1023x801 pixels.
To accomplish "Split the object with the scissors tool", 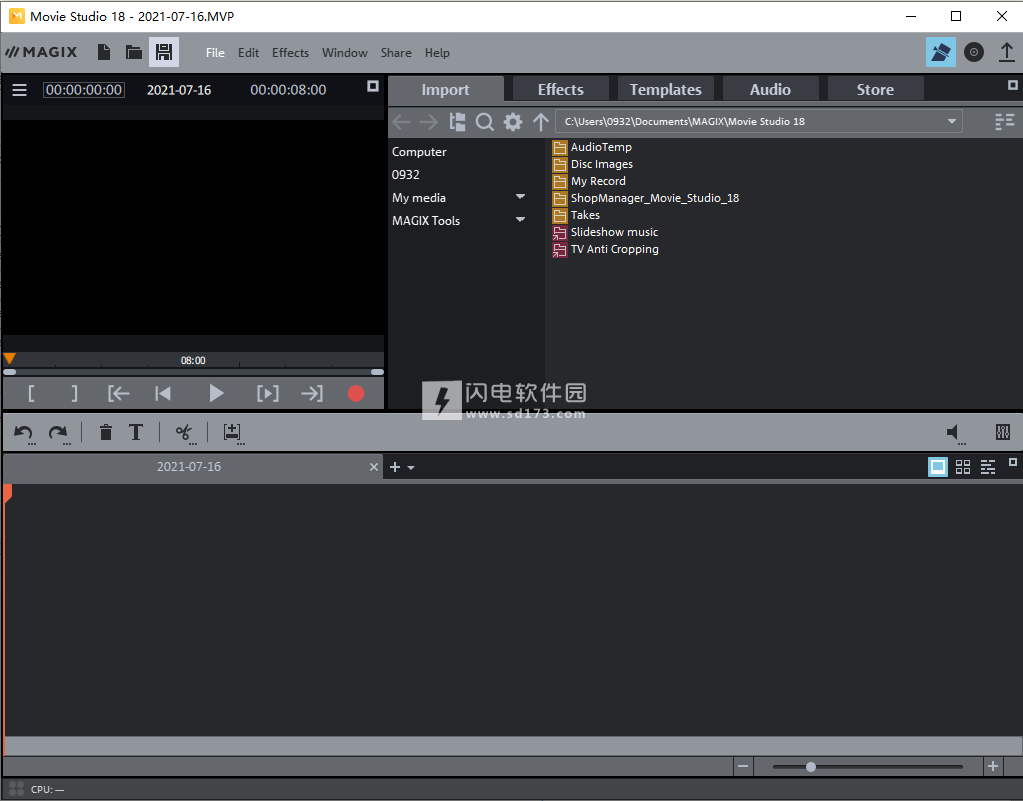I will [x=185, y=433].
